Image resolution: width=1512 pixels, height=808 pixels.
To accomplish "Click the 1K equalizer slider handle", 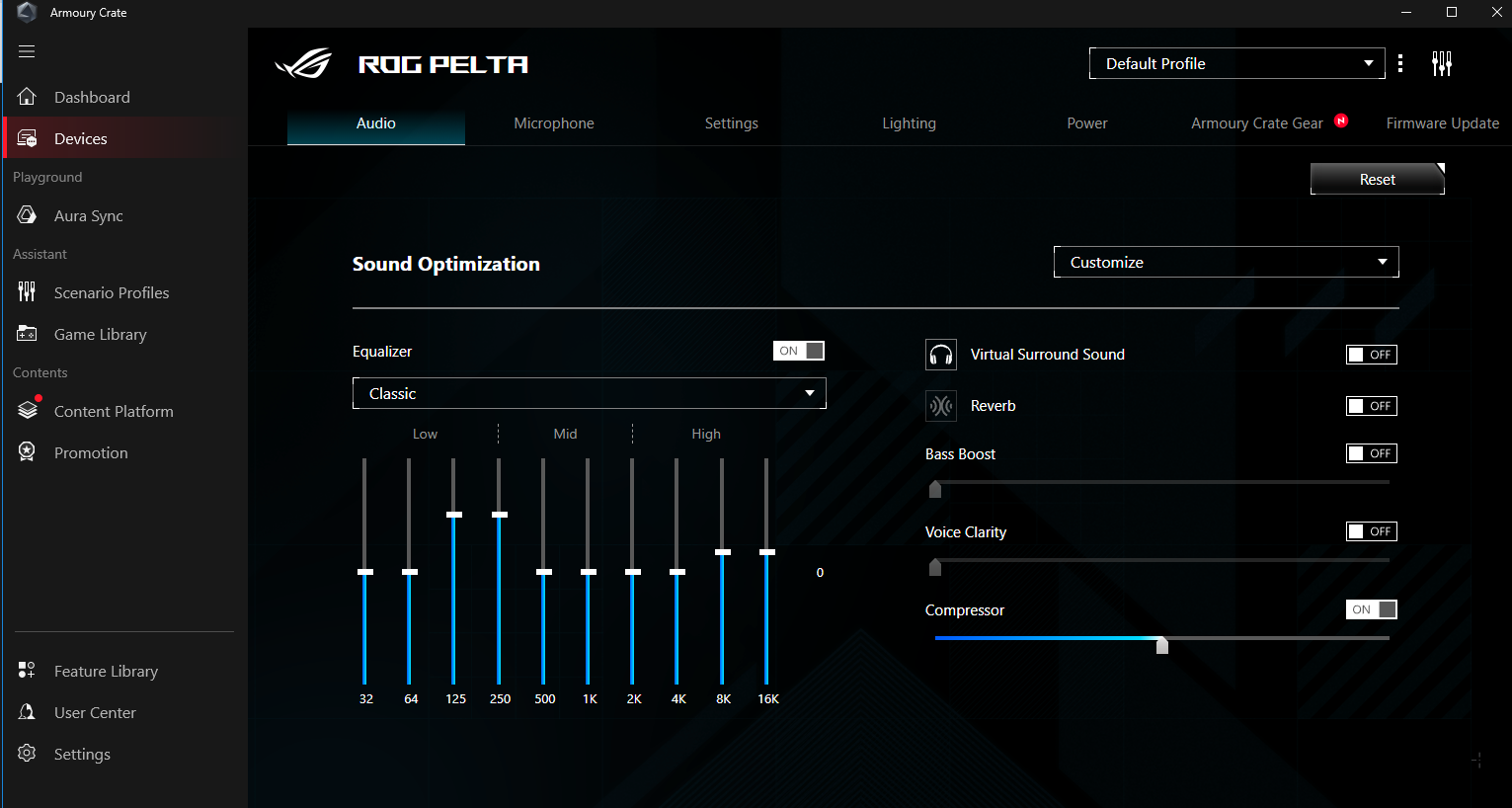I will [x=589, y=572].
